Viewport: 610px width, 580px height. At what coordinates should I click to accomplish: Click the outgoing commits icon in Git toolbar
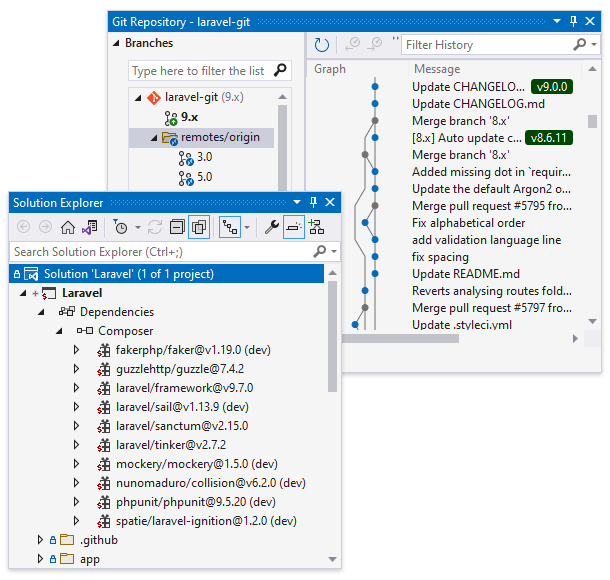[x=375, y=44]
